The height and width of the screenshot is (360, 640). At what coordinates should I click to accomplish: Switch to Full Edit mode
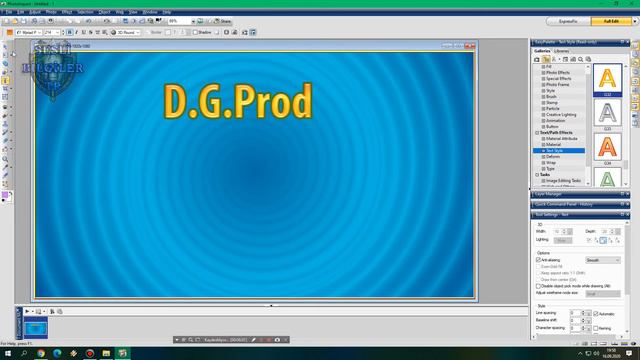click(x=611, y=21)
